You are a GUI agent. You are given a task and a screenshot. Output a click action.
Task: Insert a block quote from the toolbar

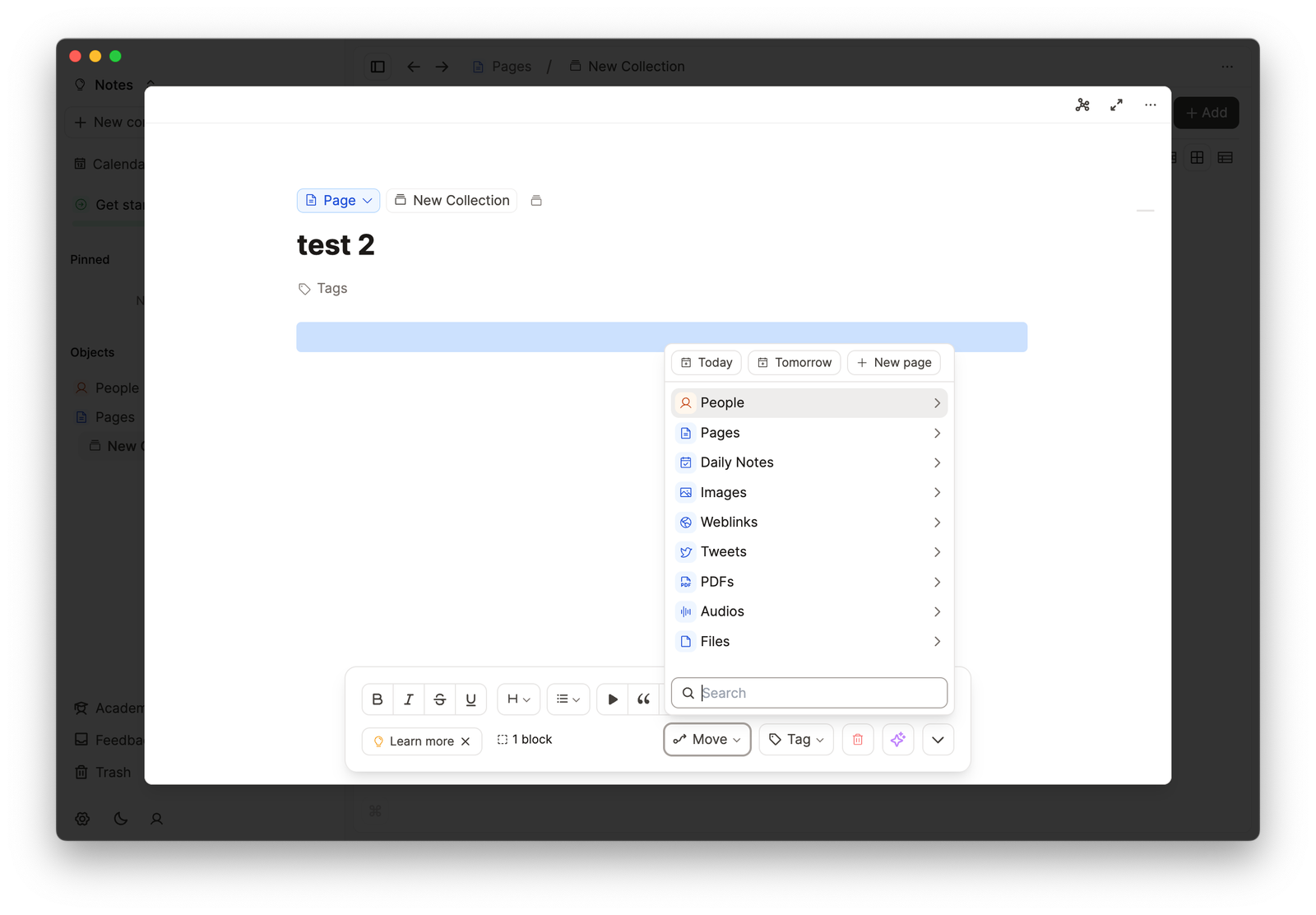[643, 699]
